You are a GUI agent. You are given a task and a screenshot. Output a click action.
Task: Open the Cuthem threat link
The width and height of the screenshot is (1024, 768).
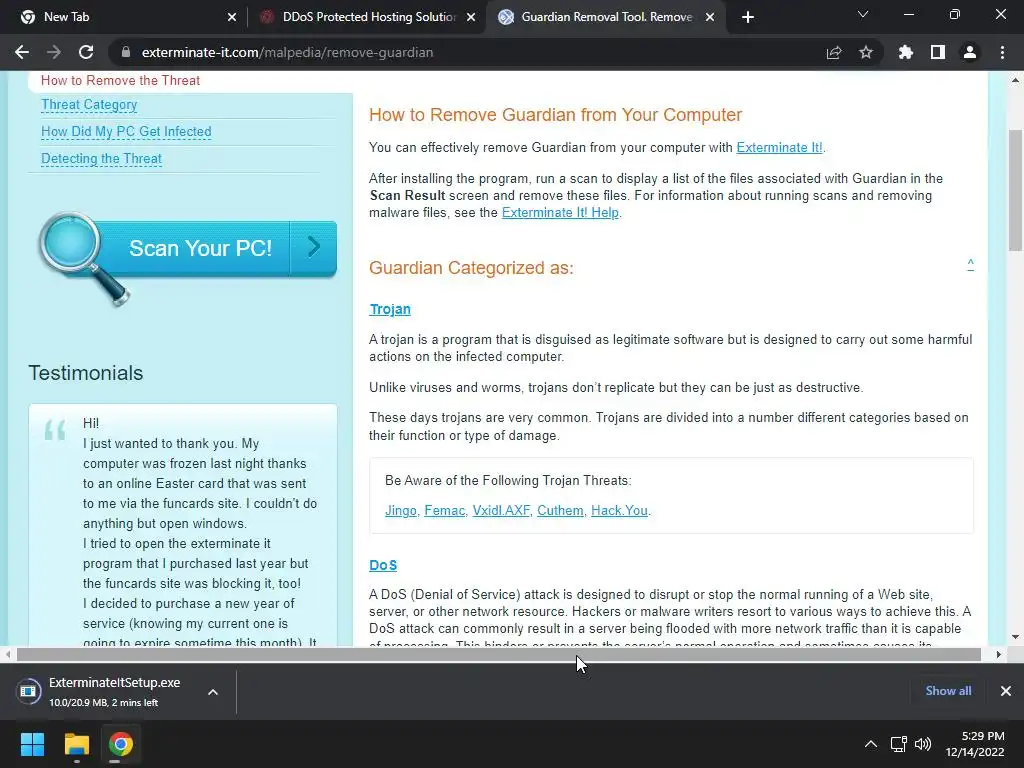tap(560, 511)
